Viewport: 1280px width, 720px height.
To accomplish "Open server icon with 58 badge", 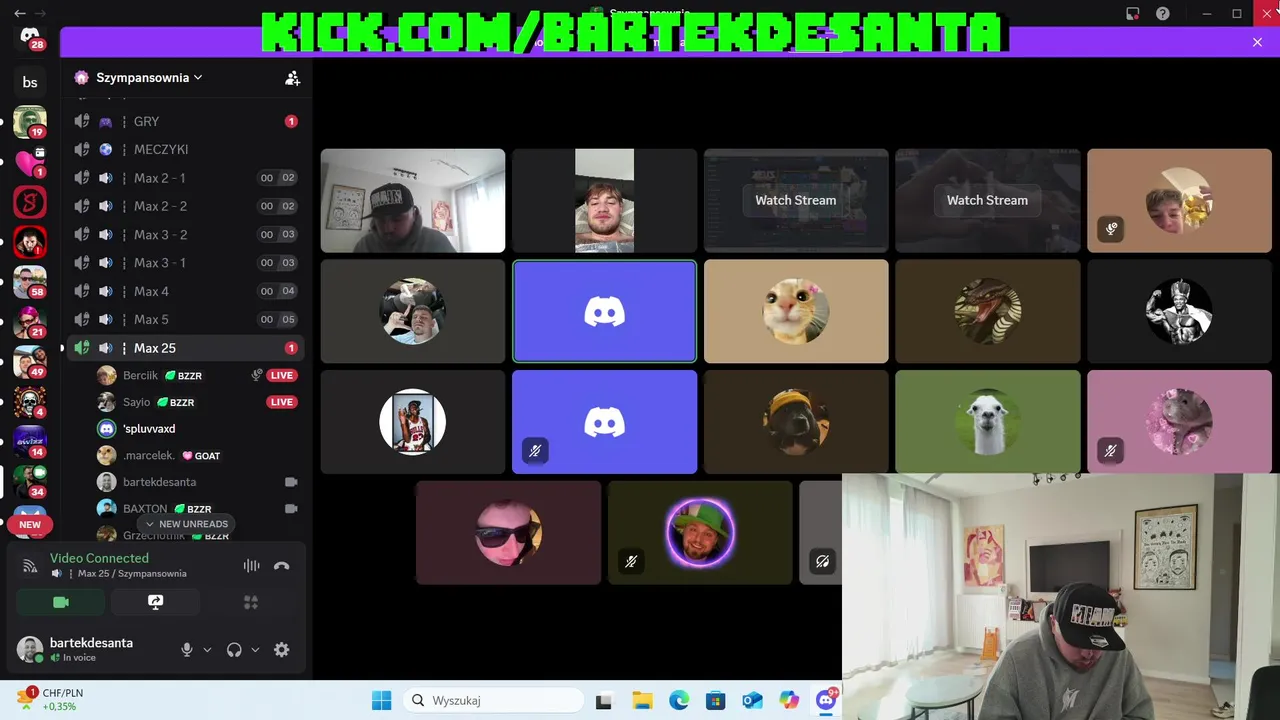I will click(x=30, y=281).
